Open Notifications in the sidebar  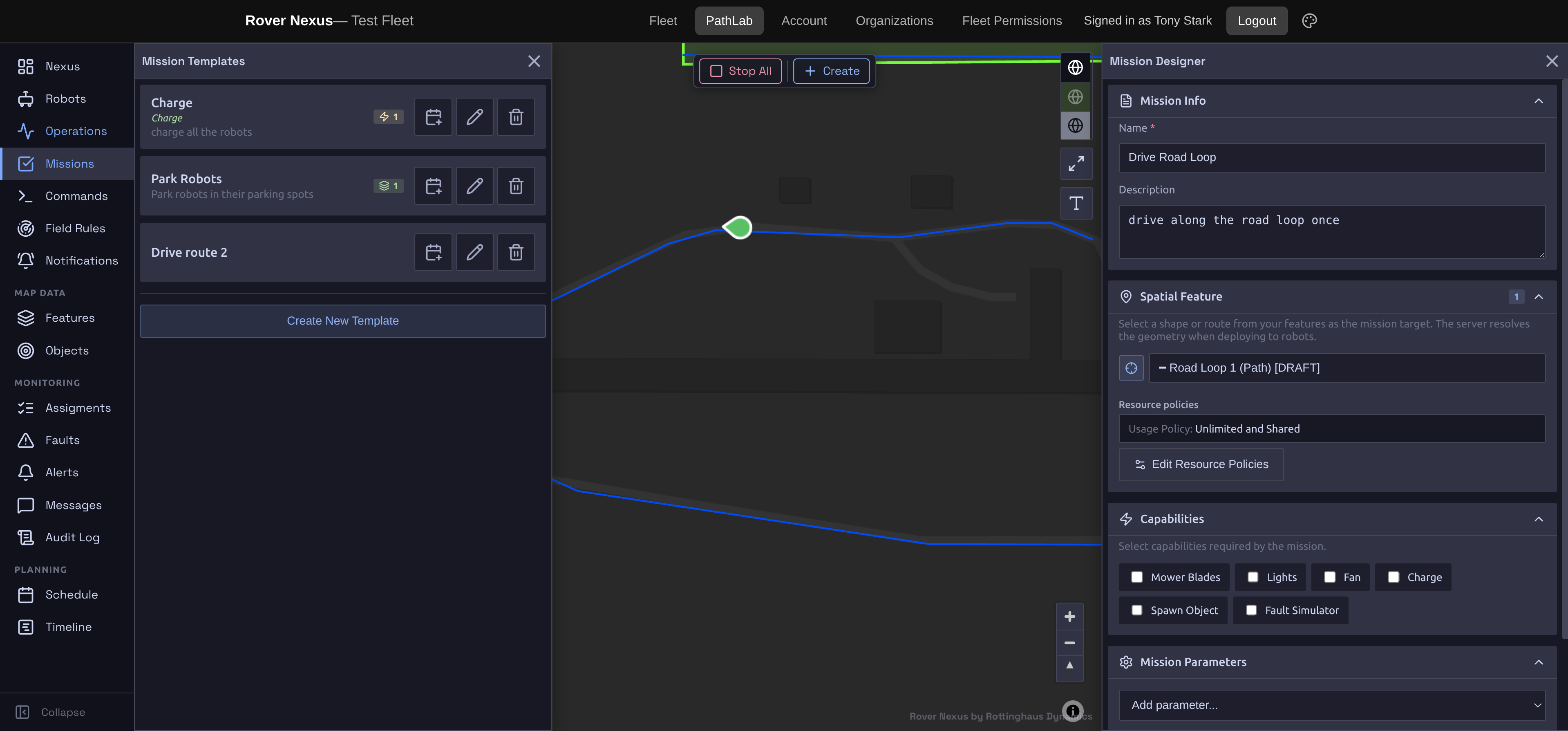(67, 261)
